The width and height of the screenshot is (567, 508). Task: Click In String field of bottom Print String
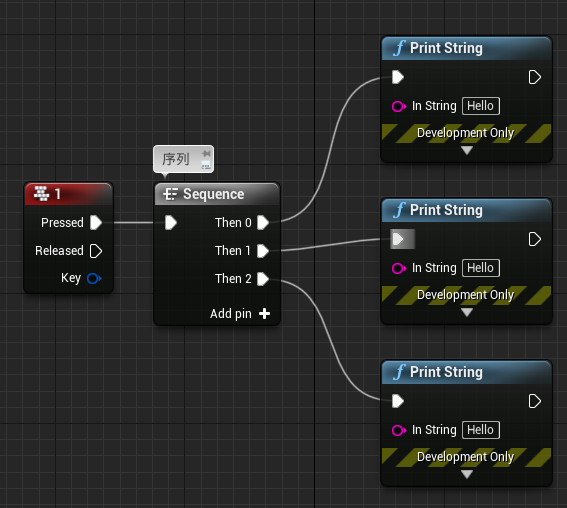(481, 430)
